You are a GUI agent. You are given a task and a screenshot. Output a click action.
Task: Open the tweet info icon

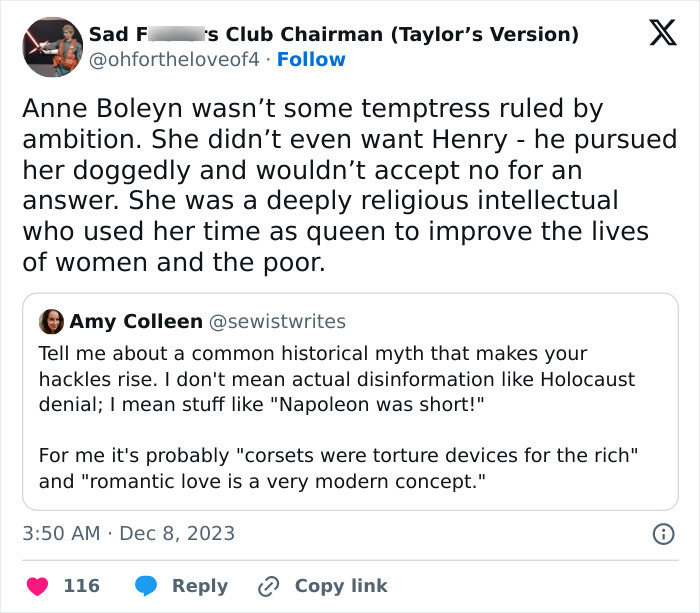pyautogui.click(x=662, y=534)
